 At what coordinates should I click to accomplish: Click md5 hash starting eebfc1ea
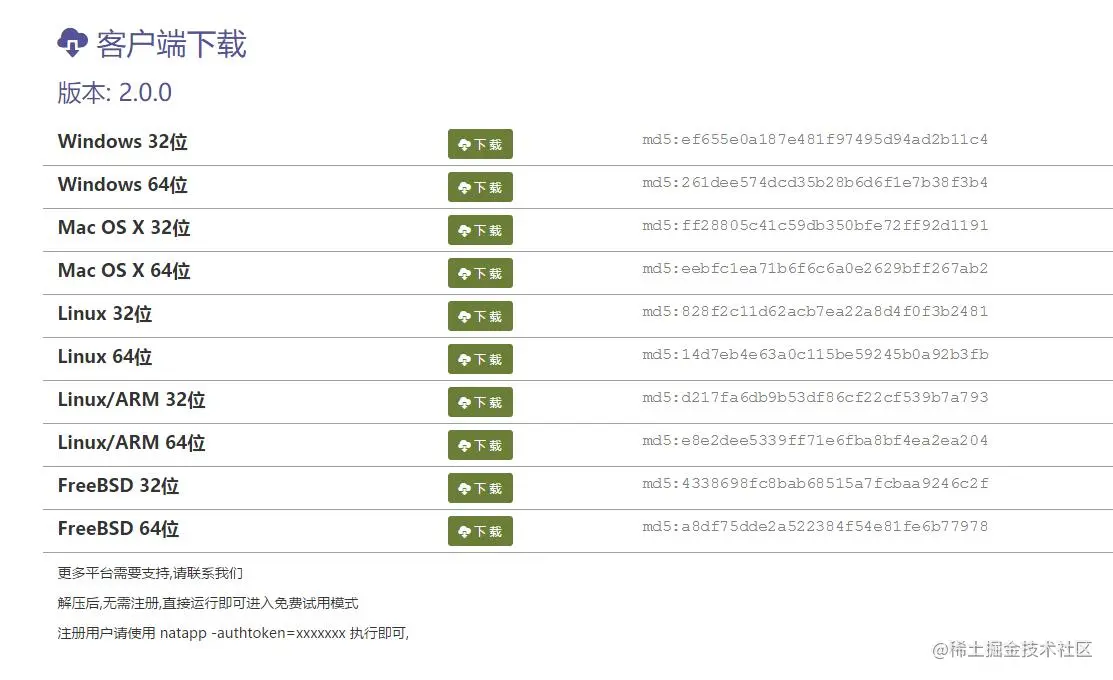coord(815,268)
